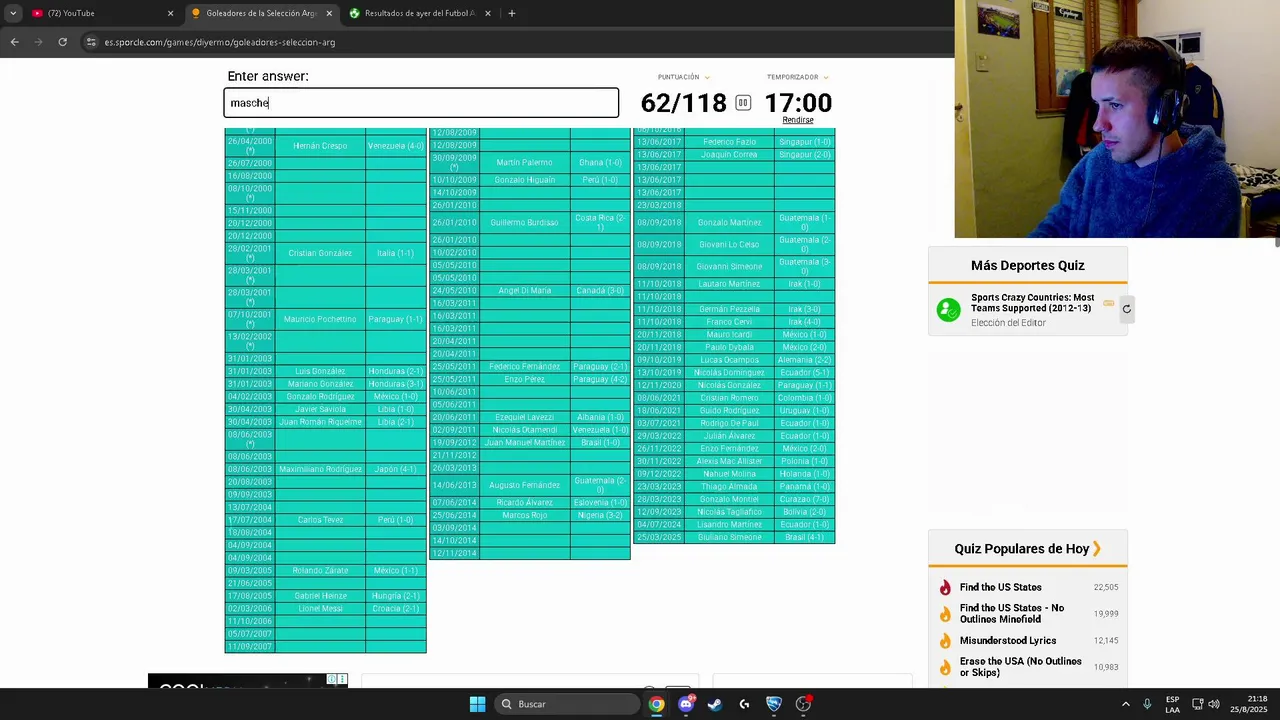Image resolution: width=1280 pixels, height=720 pixels.
Task: Click the Gonzalo Higuaín cell
Action: [524, 180]
